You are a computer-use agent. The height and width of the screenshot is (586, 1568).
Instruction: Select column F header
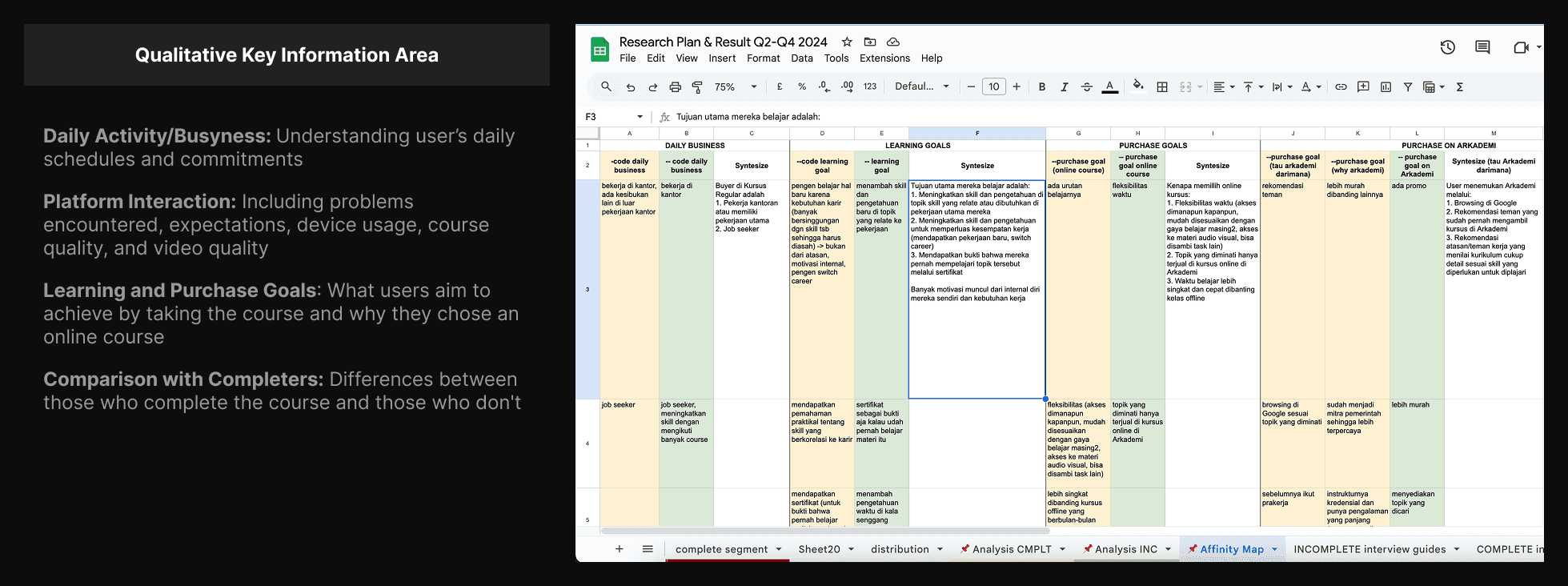(977, 133)
